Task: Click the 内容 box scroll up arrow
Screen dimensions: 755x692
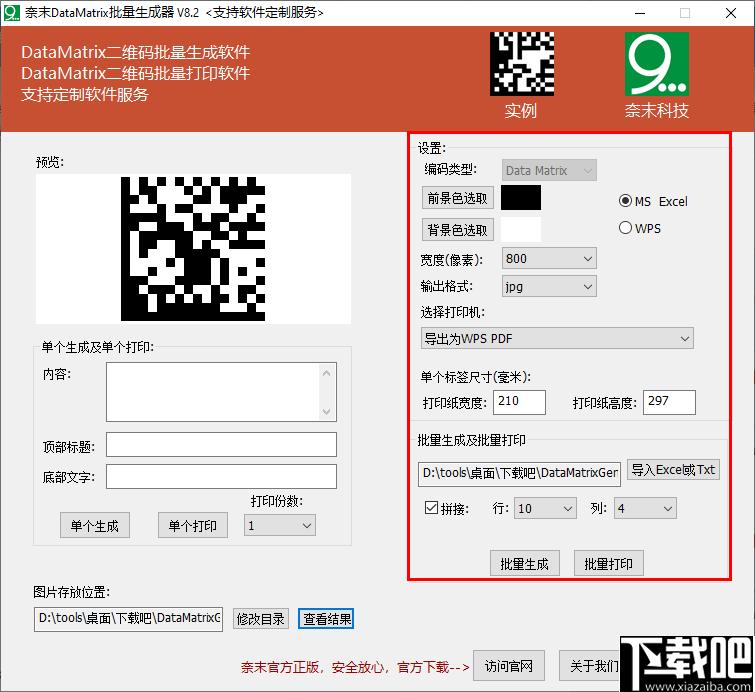Action: coord(326,373)
